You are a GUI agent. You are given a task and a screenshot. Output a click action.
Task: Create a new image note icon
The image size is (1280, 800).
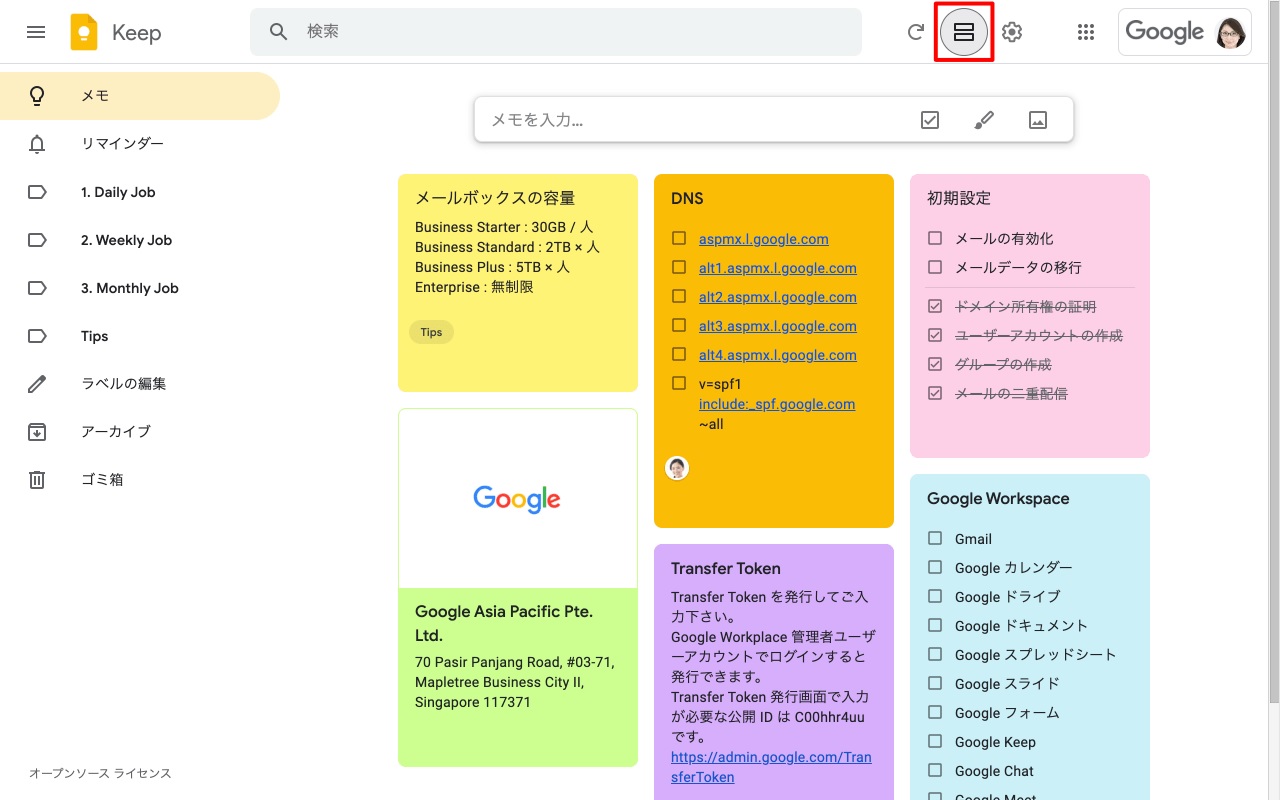1038,120
